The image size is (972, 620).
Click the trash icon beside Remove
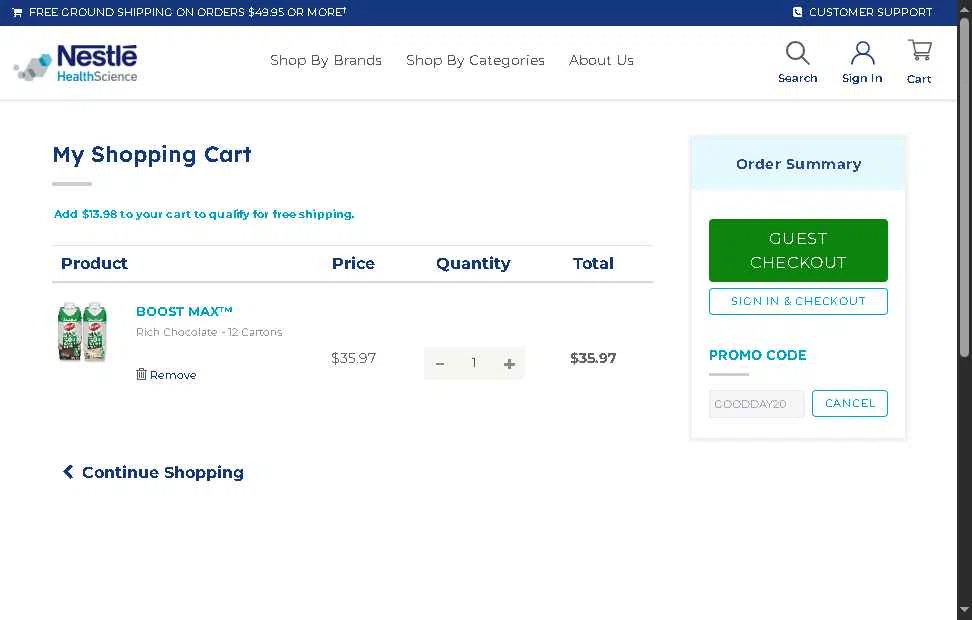pos(141,374)
